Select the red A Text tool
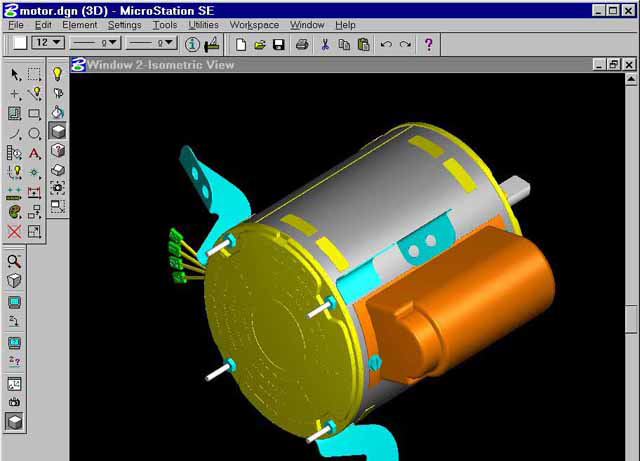The image size is (640, 461). [x=34, y=153]
